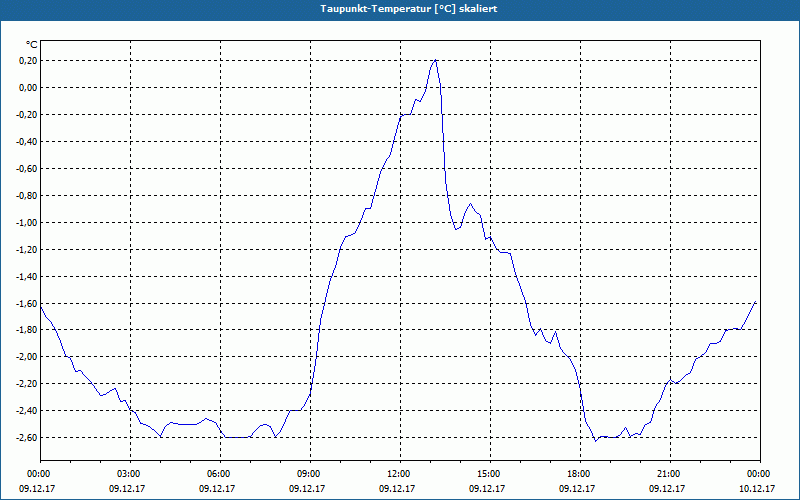Click the '18:00' x-axis time label
The image size is (800, 500).
580,474
